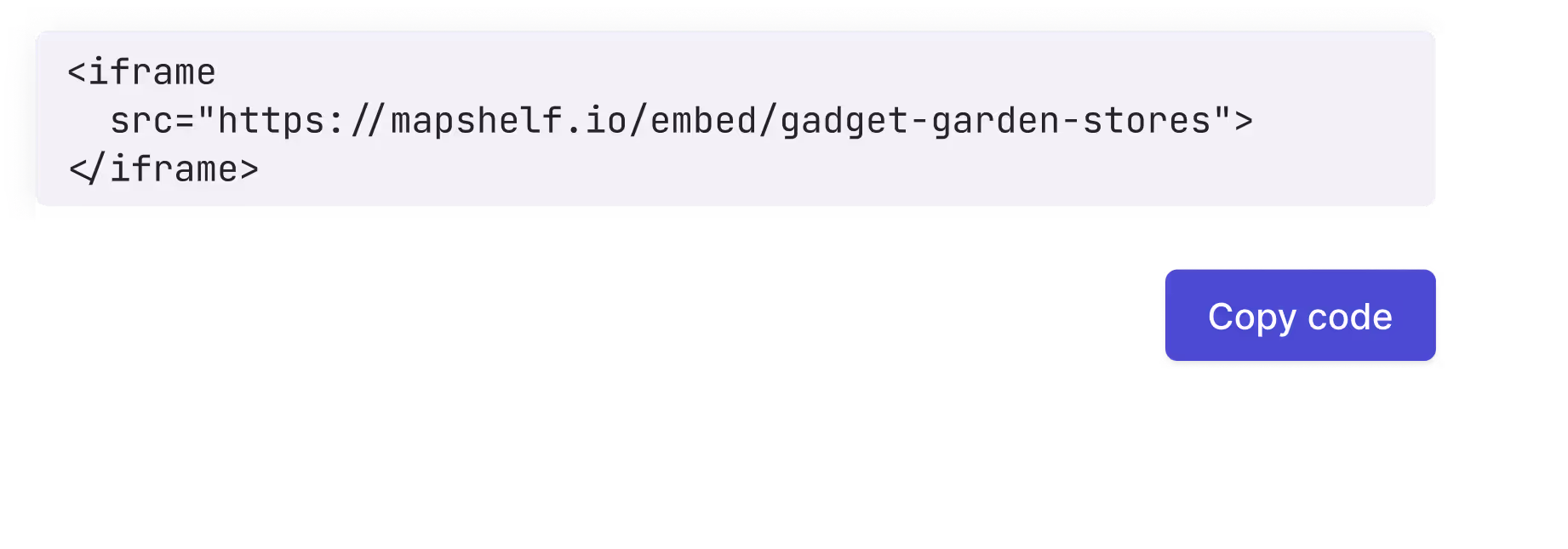
Task: Click the word garden in the URL slug
Action: pyautogui.click(x=996, y=122)
